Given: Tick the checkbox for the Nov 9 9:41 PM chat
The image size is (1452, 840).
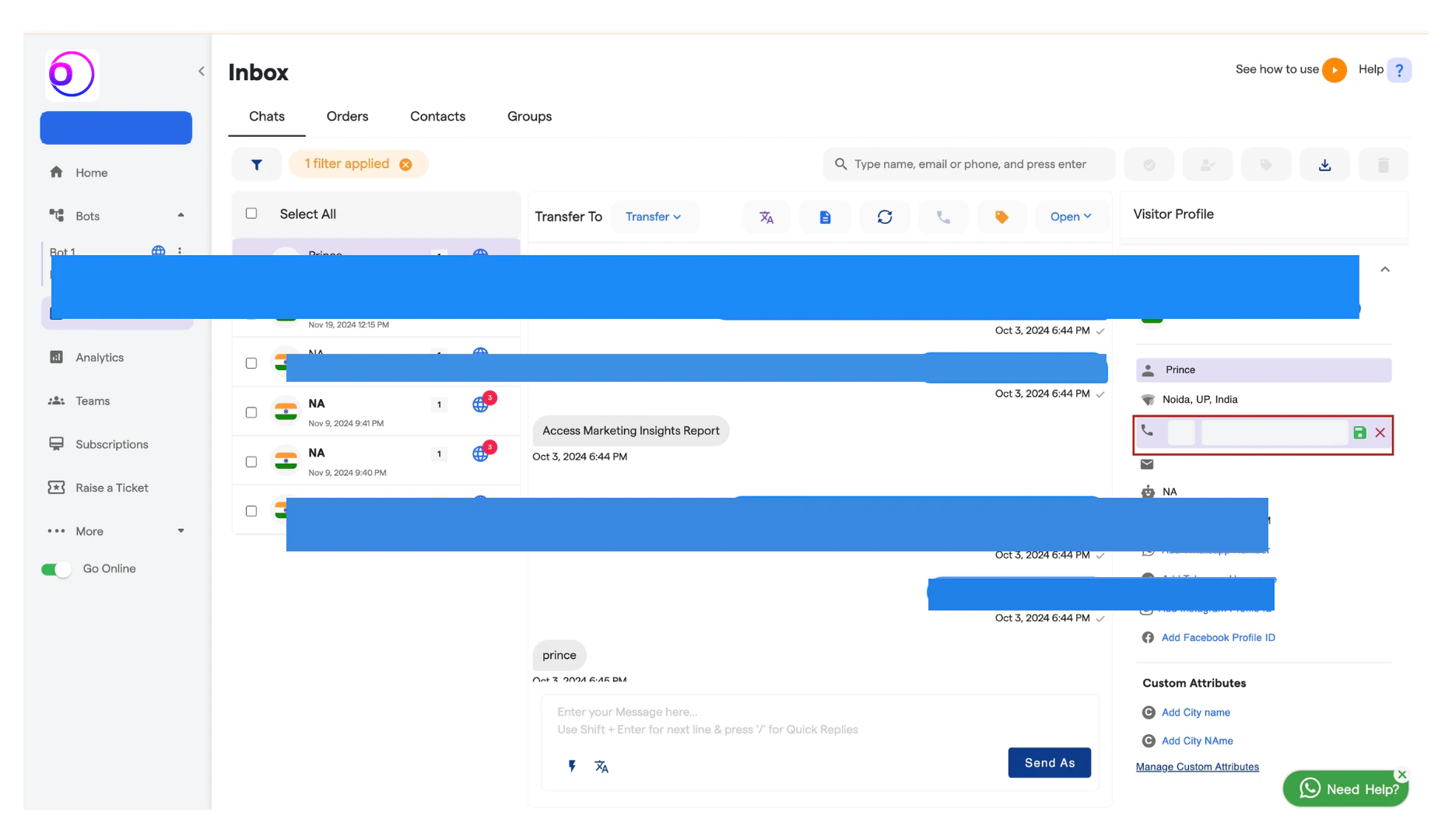Looking at the screenshot, I should (251, 412).
